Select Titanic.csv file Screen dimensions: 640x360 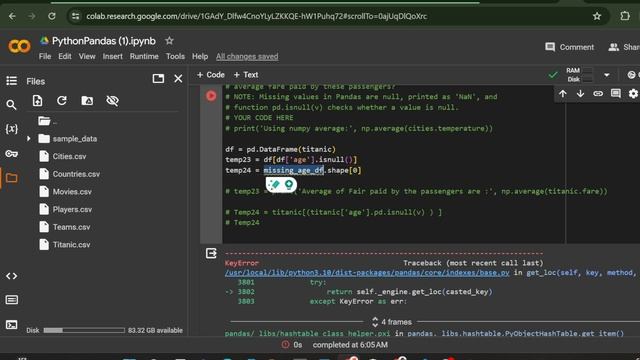pyautogui.click(x=71, y=244)
